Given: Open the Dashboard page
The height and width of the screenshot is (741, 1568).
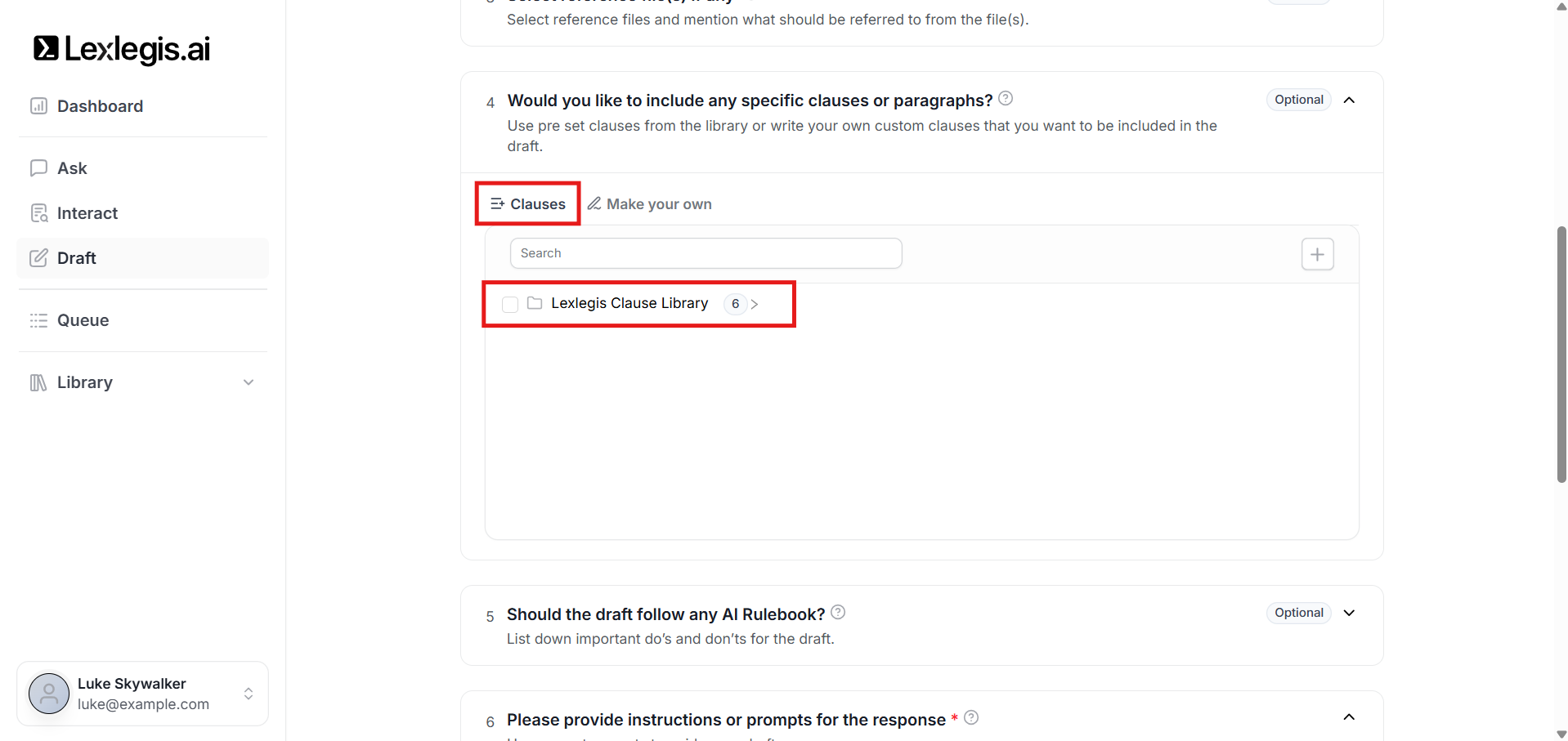Looking at the screenshot, I should pyautogui.click(x=100, y=106).
